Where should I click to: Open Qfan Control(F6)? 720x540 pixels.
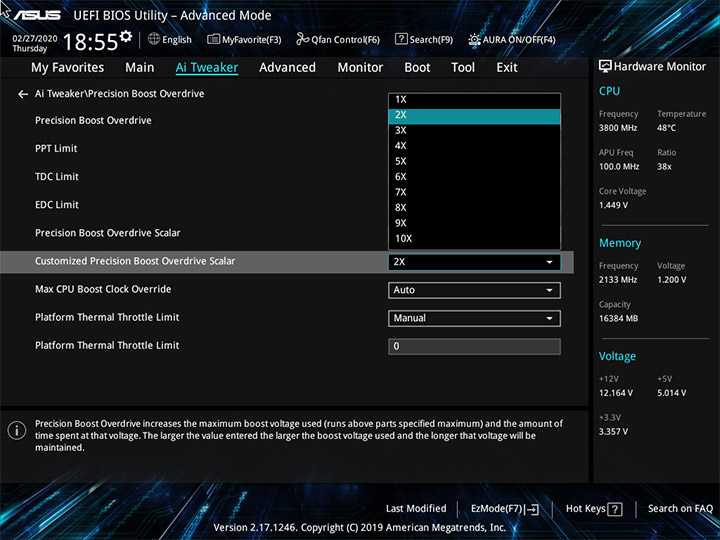(338, 39)
